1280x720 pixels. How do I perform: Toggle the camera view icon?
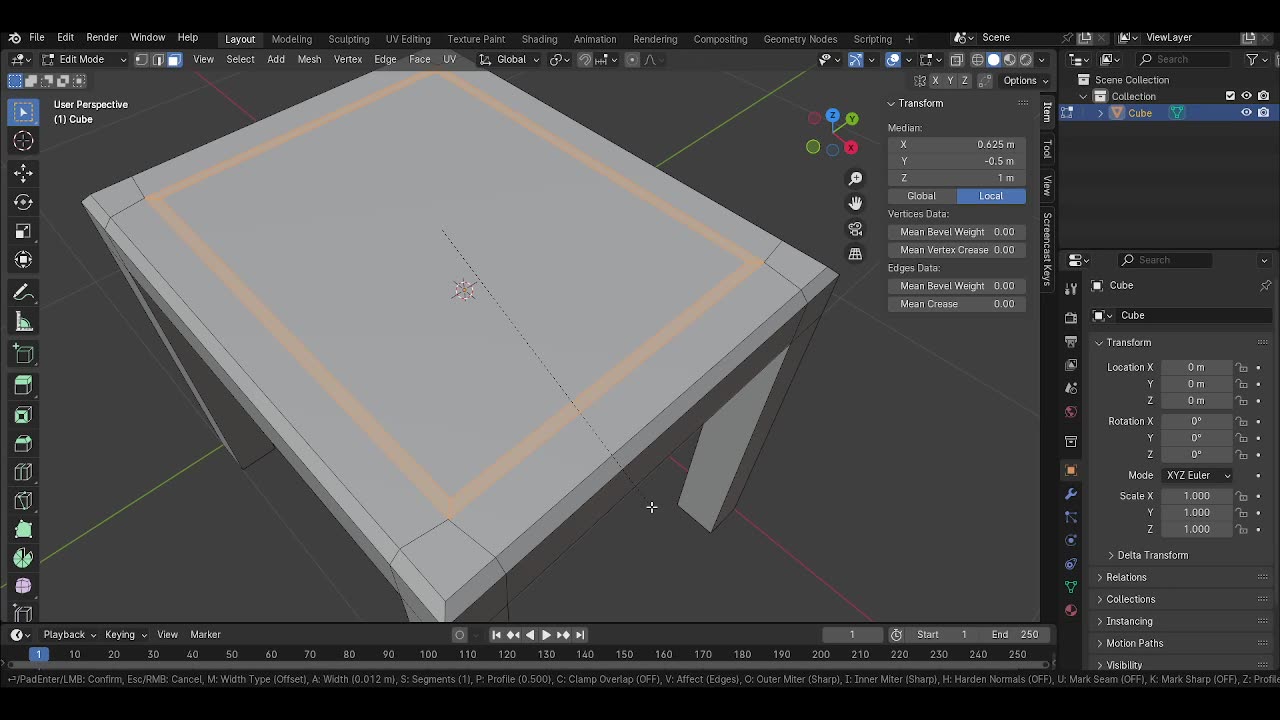point(855,229)
